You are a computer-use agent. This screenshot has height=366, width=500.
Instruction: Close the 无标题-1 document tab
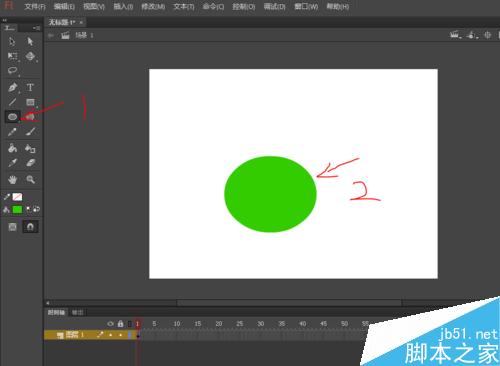[81, 23]
